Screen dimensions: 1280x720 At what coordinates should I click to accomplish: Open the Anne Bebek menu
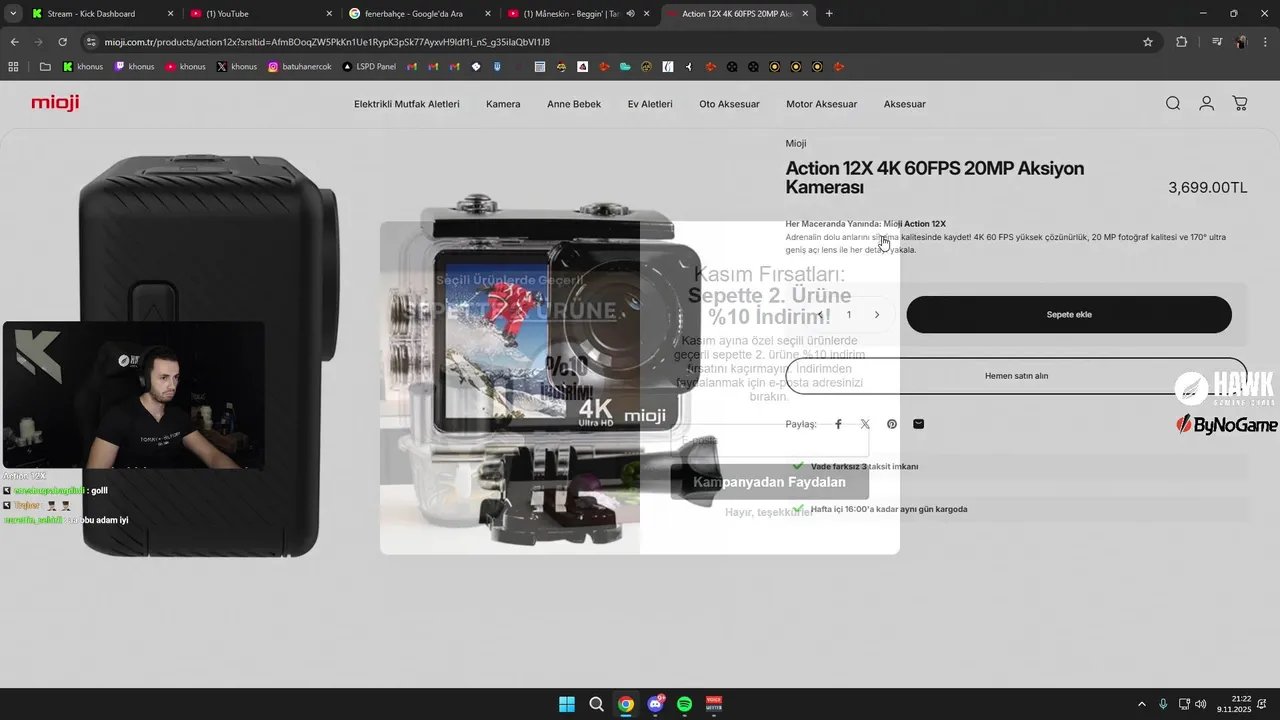[x=574, y=104]
